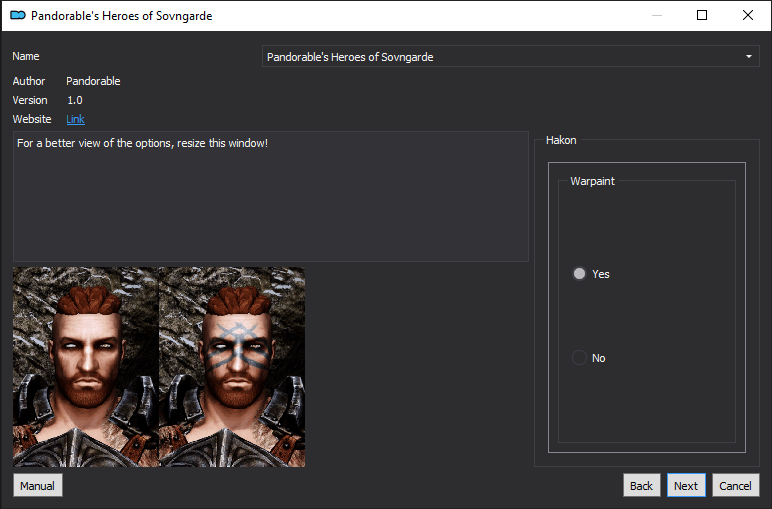
Task: Click the Manual button
Action: (x=37, y=486)
